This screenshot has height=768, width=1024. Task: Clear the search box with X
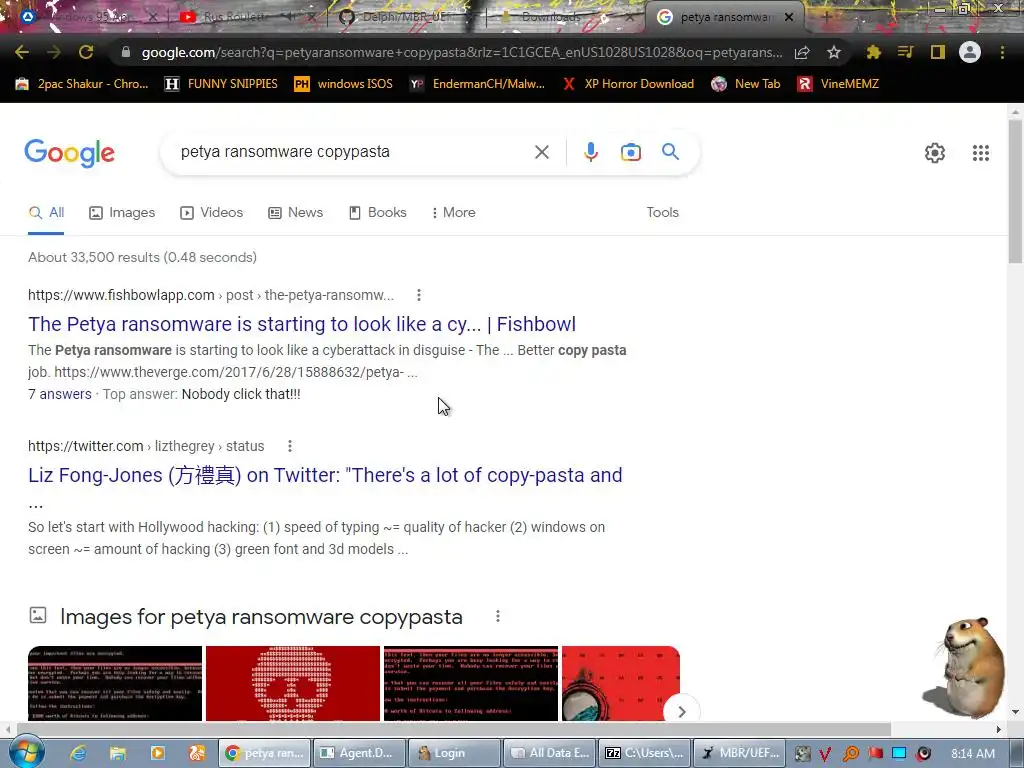coord(541,152)
